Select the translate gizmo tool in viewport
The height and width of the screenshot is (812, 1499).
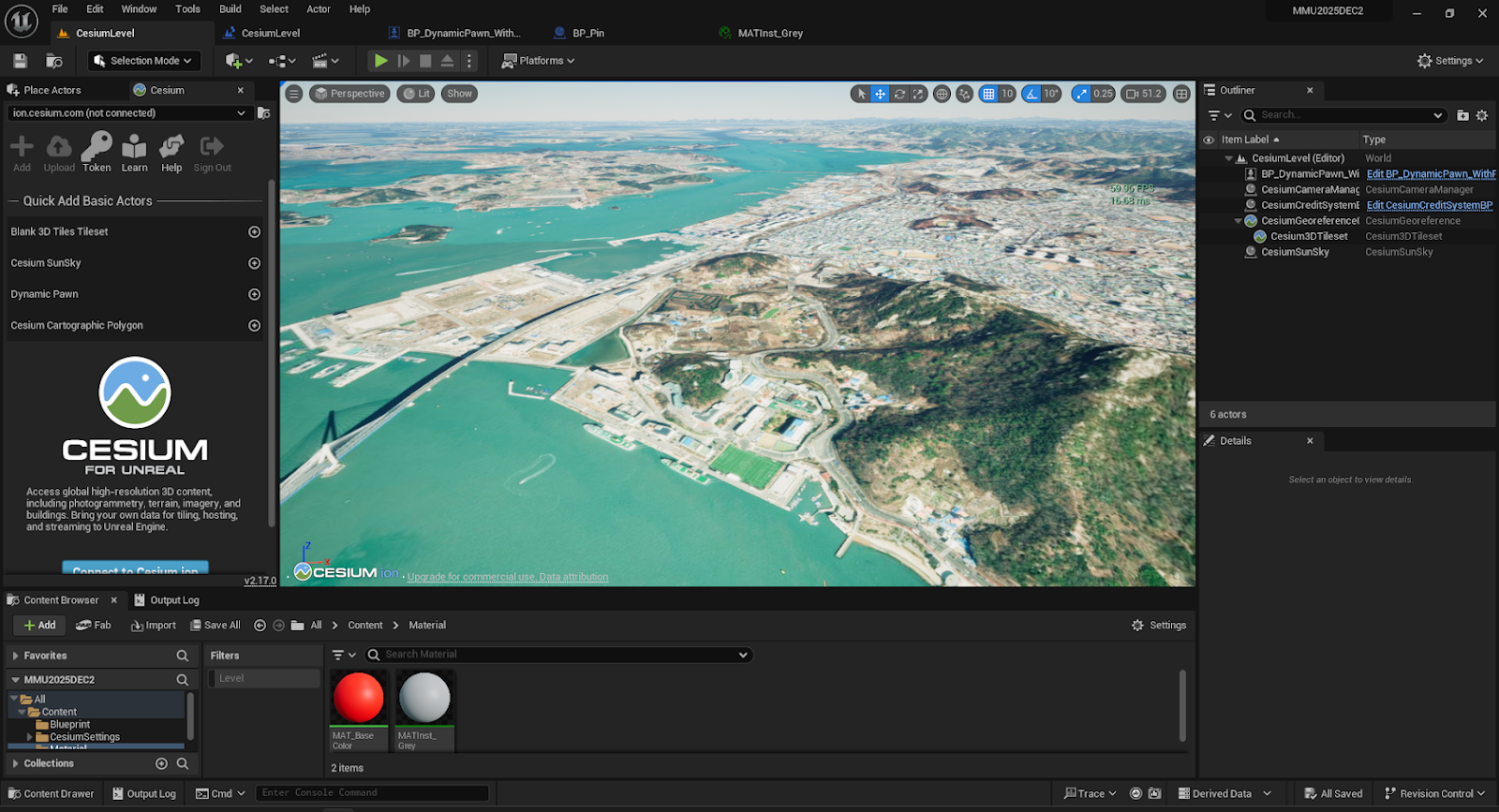pos(880,94)
